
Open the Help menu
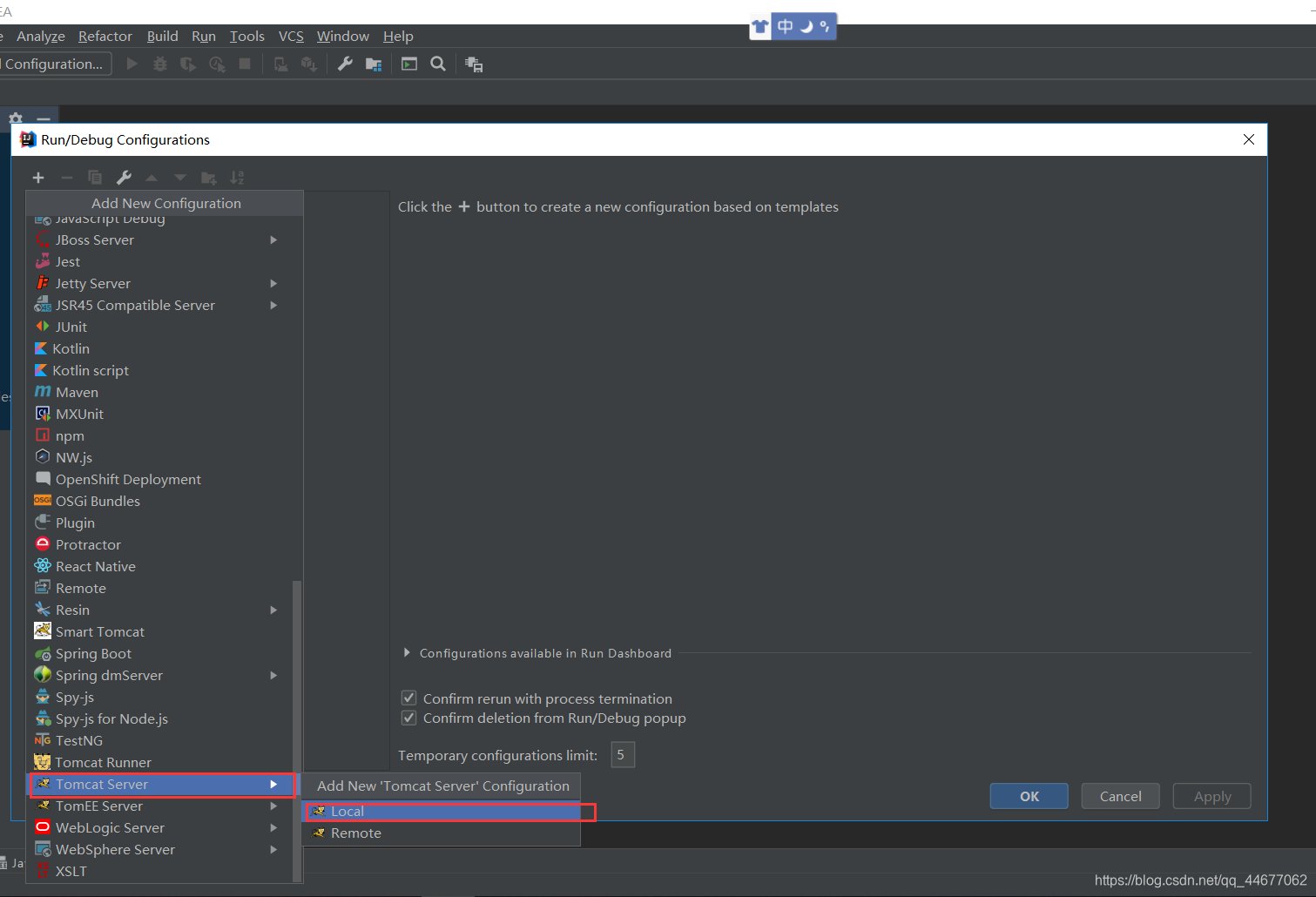coord(398,36)
